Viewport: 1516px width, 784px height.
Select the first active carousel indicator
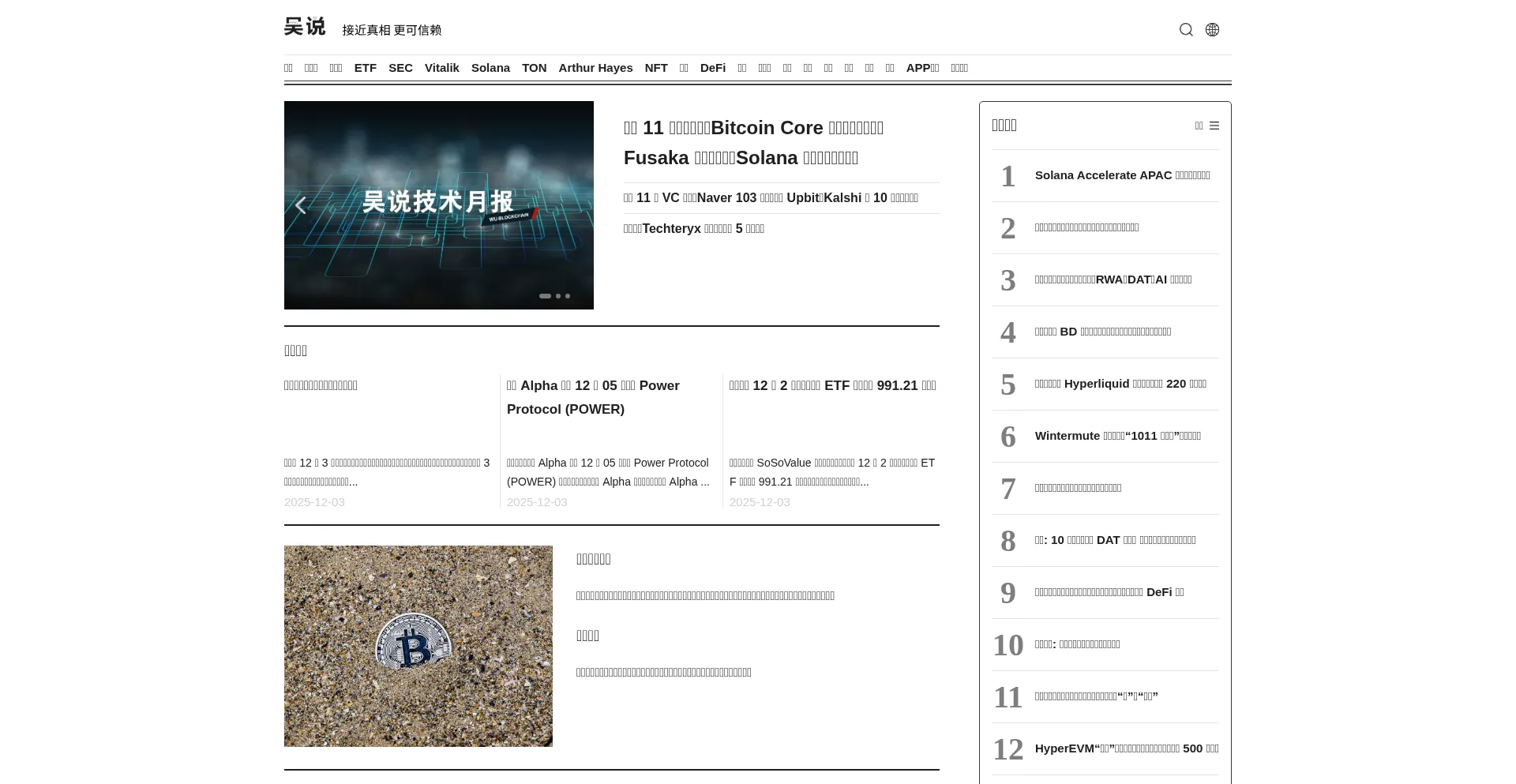click(545, 296)
